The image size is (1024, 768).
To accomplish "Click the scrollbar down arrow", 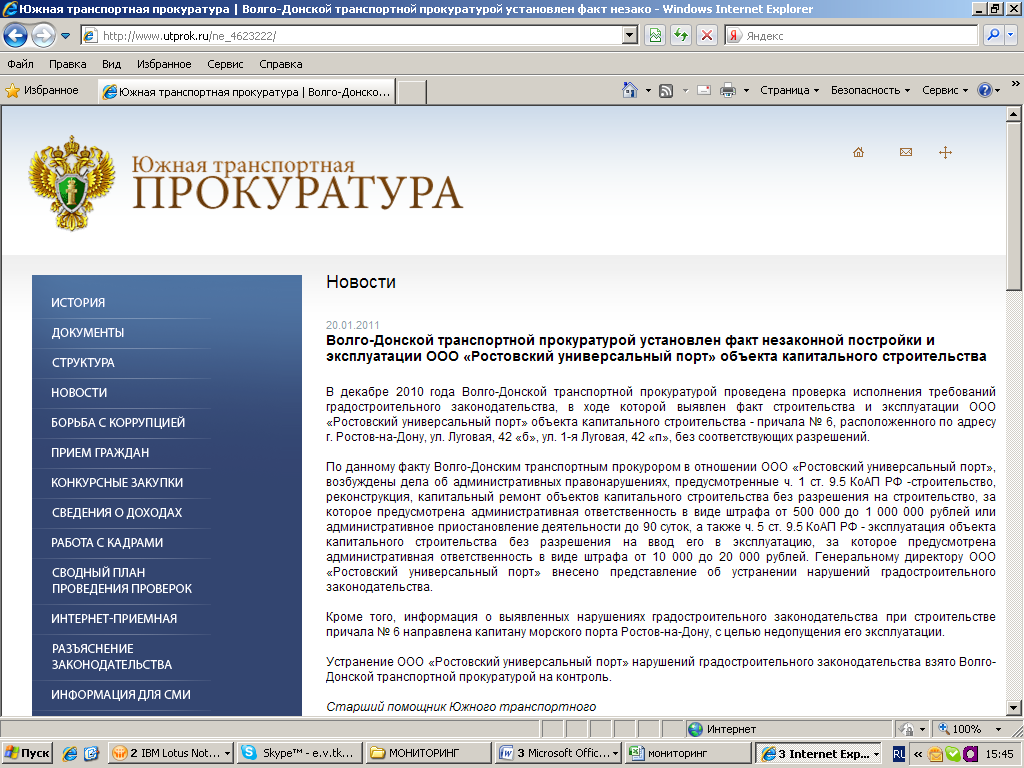I will (x=1014, y=707).
